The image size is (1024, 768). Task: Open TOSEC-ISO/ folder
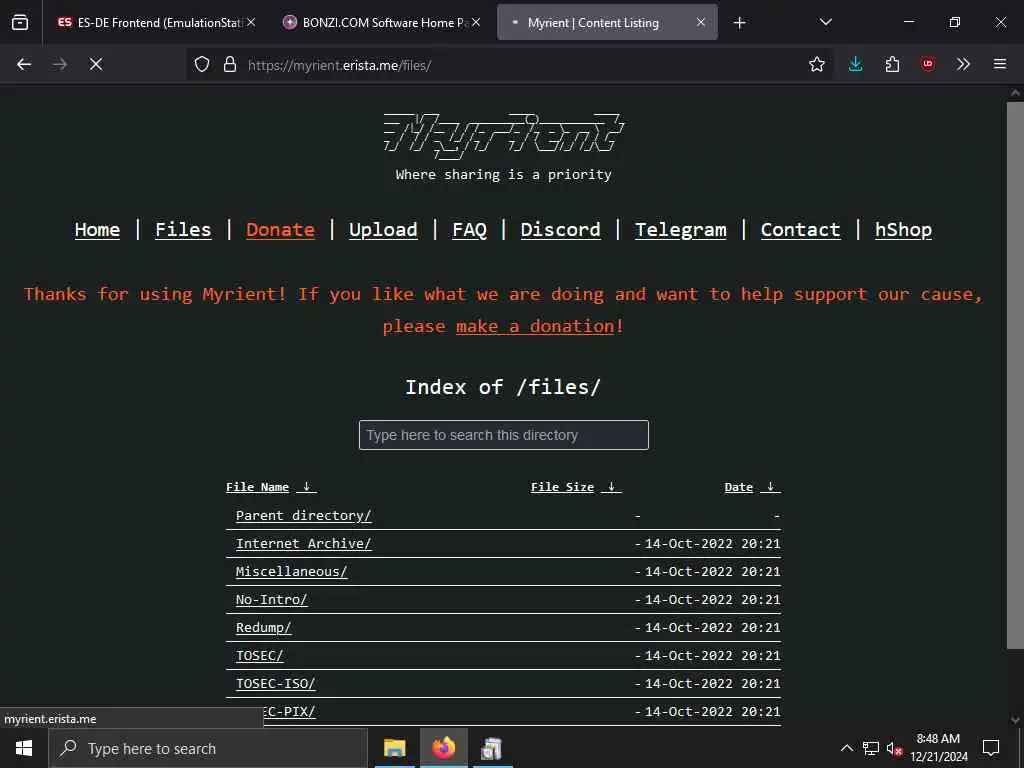point(276,684)
